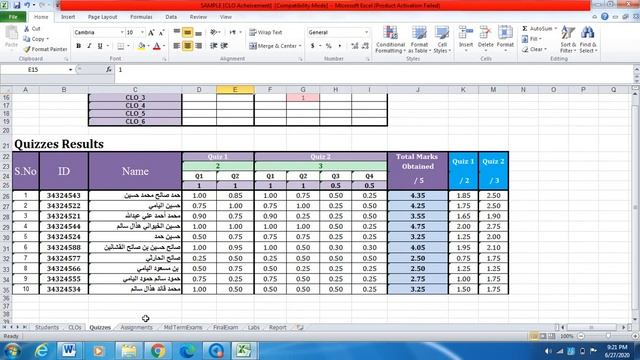The image size is (640, 360).
Task: Select cell with ID 34324543
Action: pos(64,196)
